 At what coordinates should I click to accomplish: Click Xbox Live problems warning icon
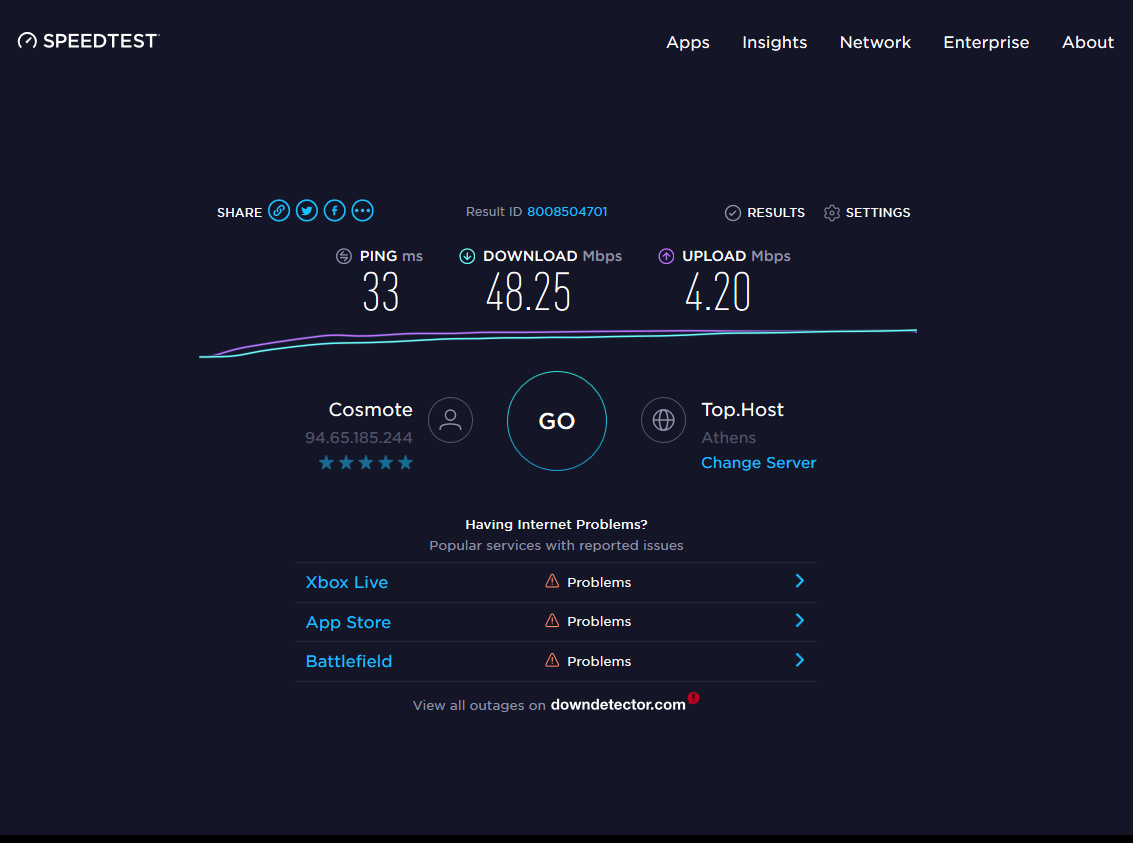552,581
